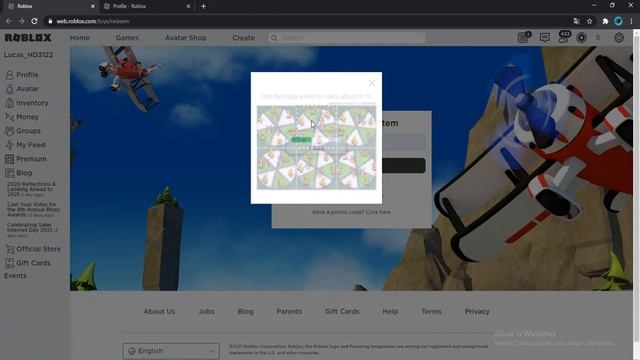Go forward with the browser forward arrow
640x360 pixels.
21,21
